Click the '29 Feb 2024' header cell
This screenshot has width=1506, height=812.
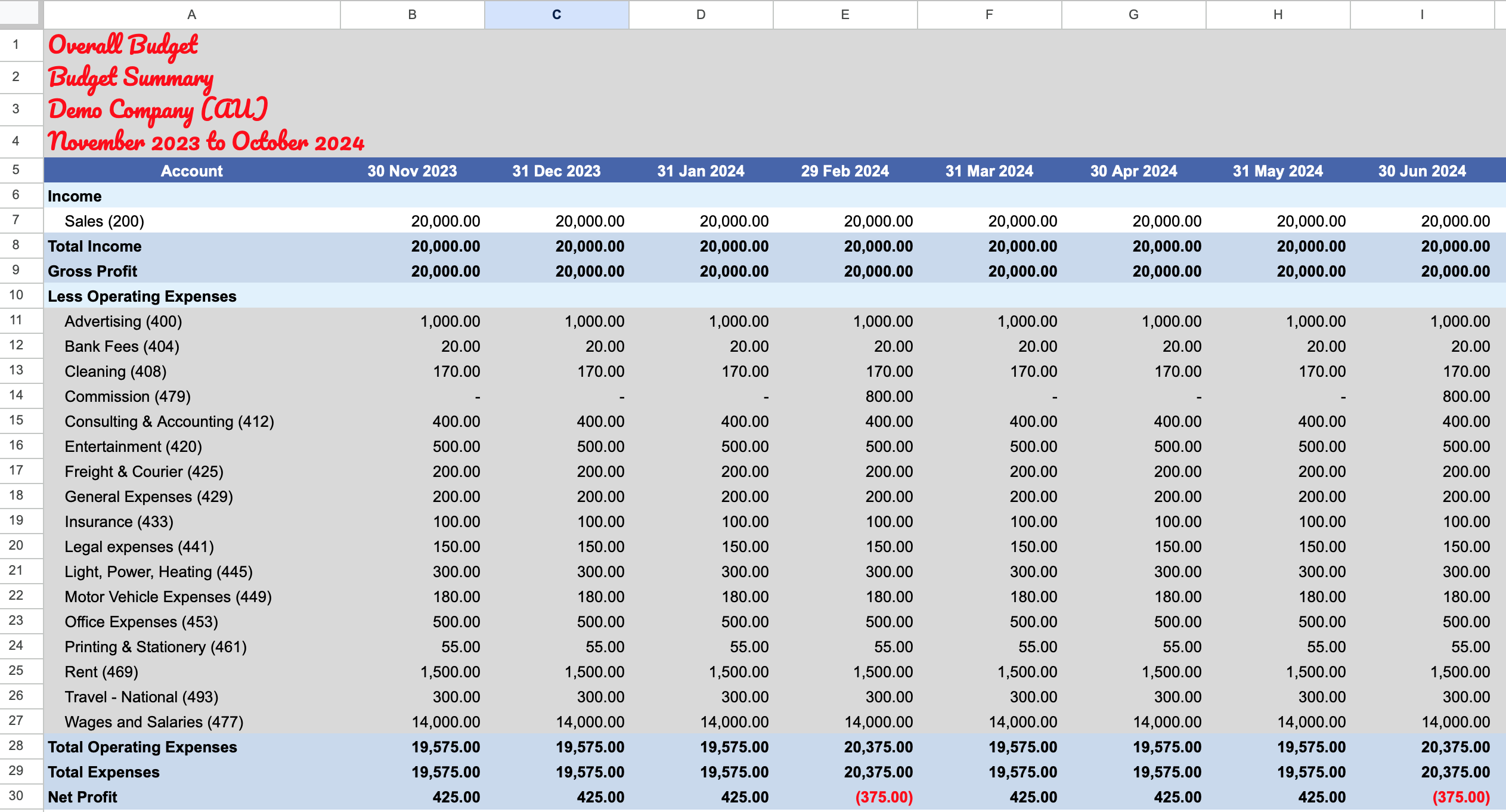click(845, 171)
